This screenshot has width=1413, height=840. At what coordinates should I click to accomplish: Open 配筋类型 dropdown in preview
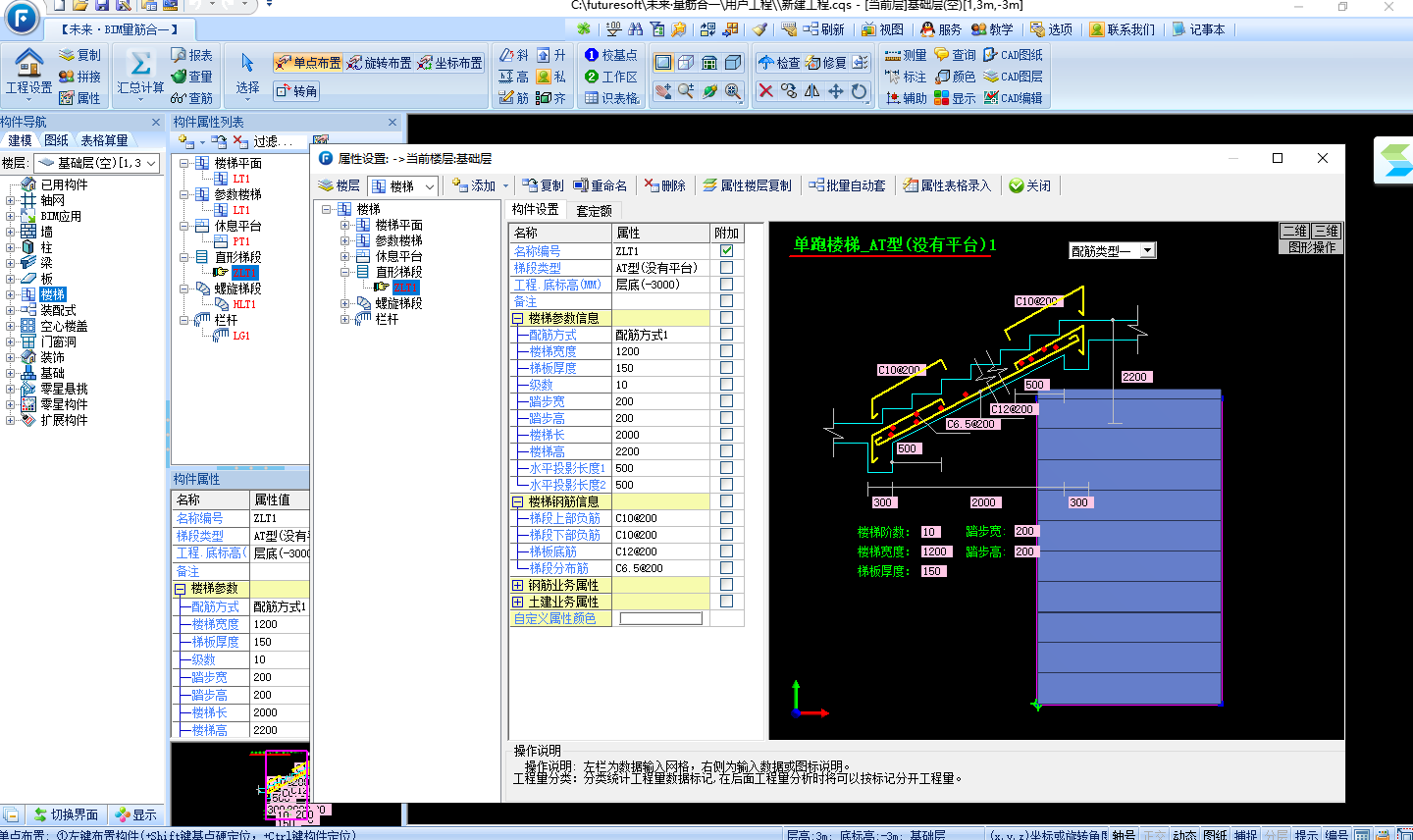[1112, 250]
